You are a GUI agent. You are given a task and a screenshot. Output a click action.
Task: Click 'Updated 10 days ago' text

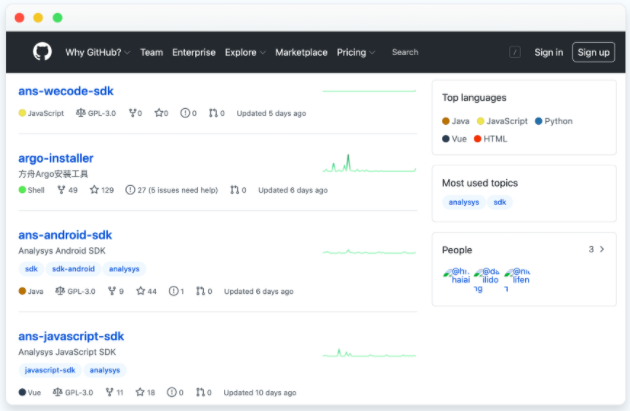pyautogui.click(x=260, y=393)
